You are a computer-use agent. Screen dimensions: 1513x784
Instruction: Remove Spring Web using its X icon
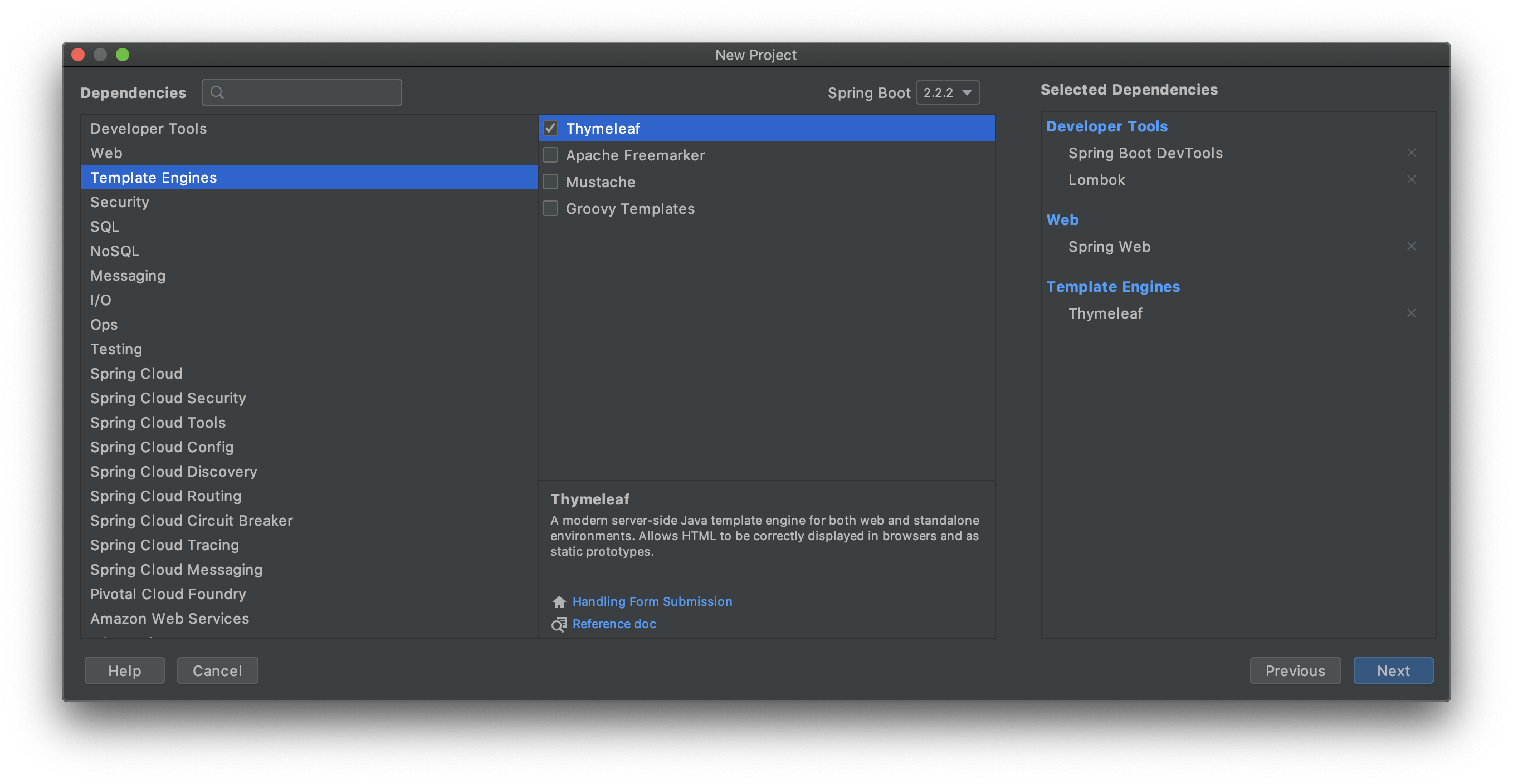pos(1411,247)
